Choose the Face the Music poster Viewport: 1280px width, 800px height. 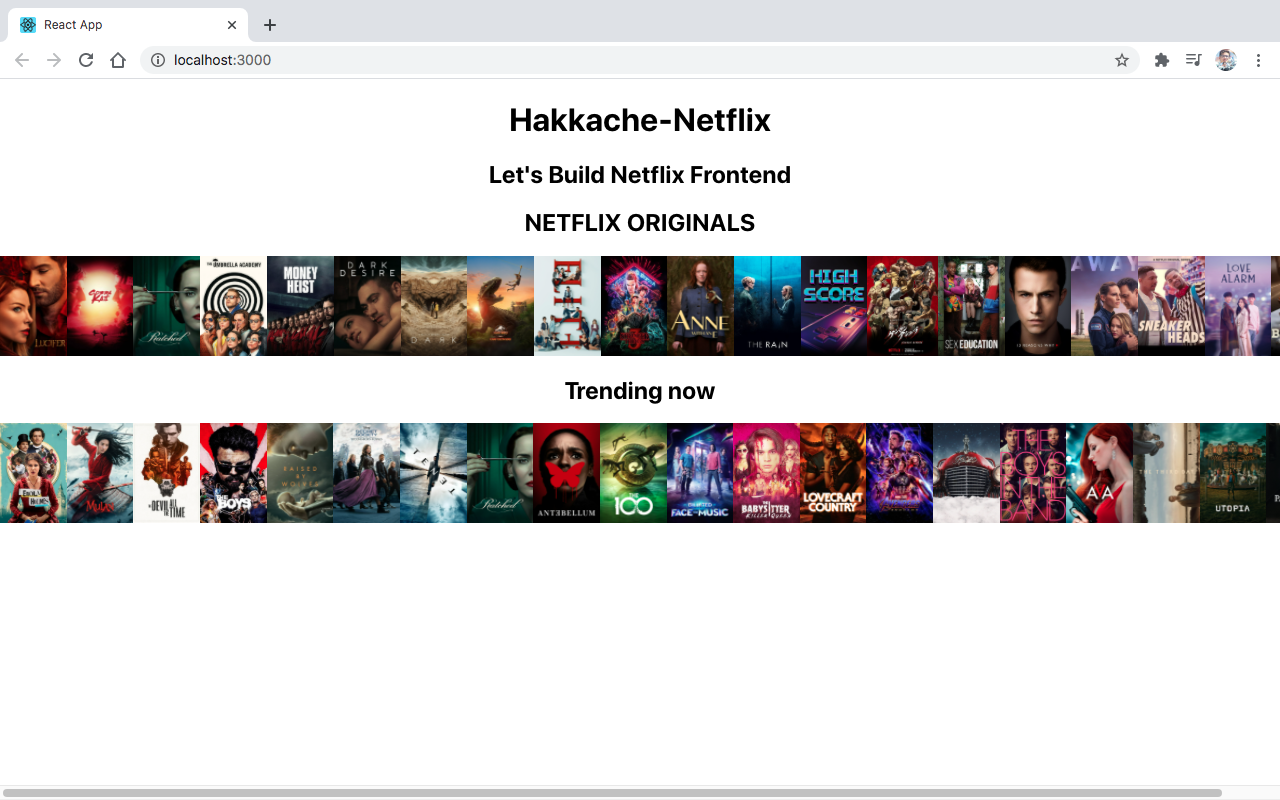point(700,473)
